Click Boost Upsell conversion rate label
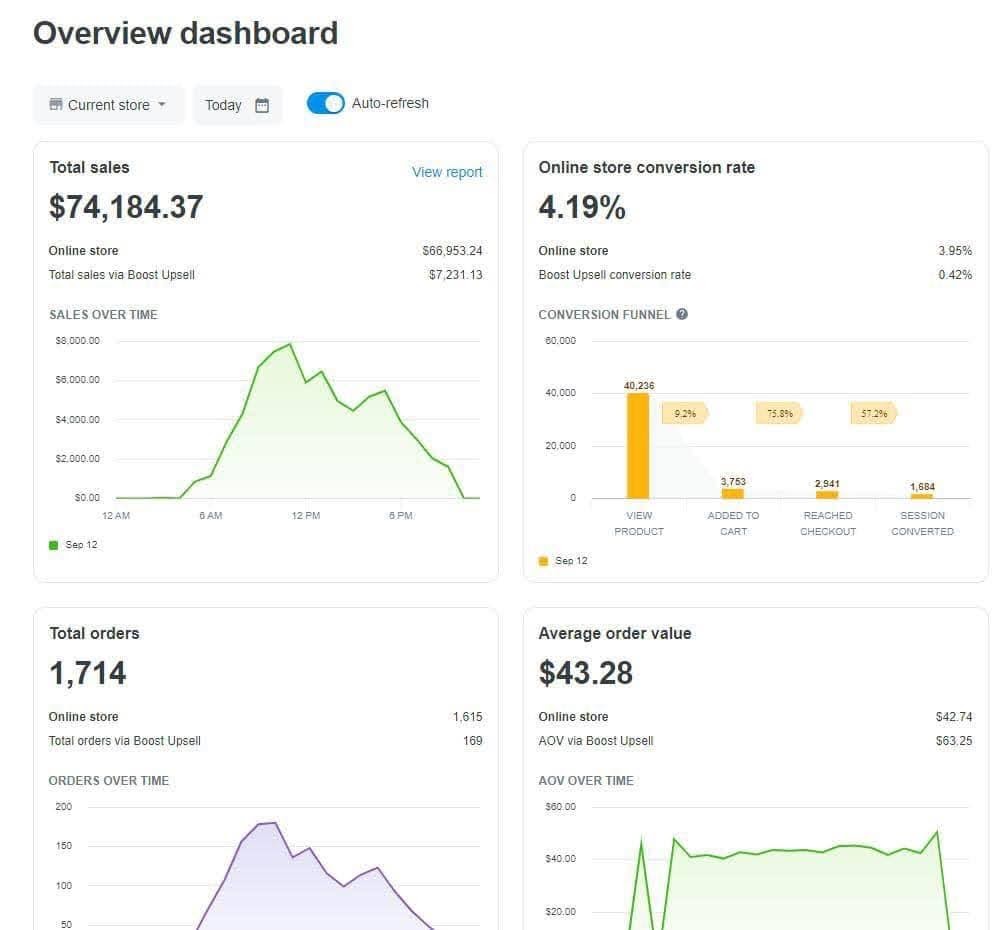 (x=615, y=275)
